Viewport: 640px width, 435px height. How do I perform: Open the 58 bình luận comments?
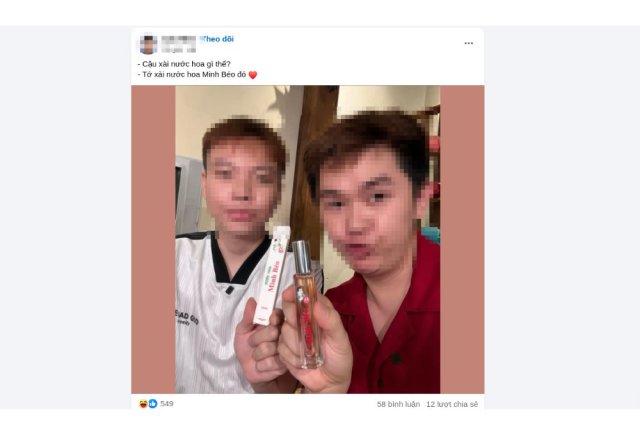click(x=398, y=404)
